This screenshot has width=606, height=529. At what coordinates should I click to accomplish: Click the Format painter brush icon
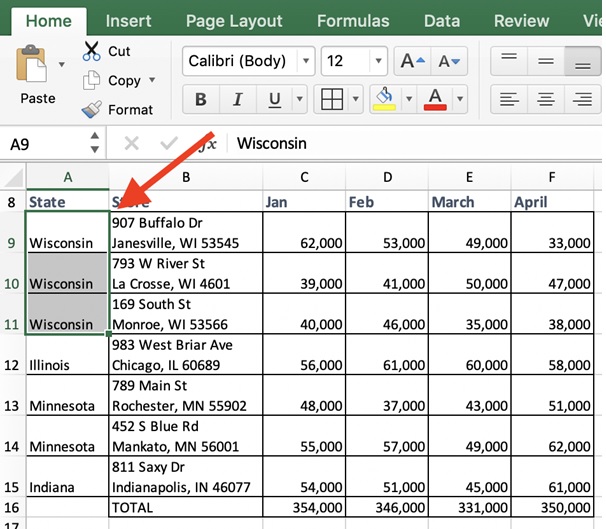(x=92, y=110)
